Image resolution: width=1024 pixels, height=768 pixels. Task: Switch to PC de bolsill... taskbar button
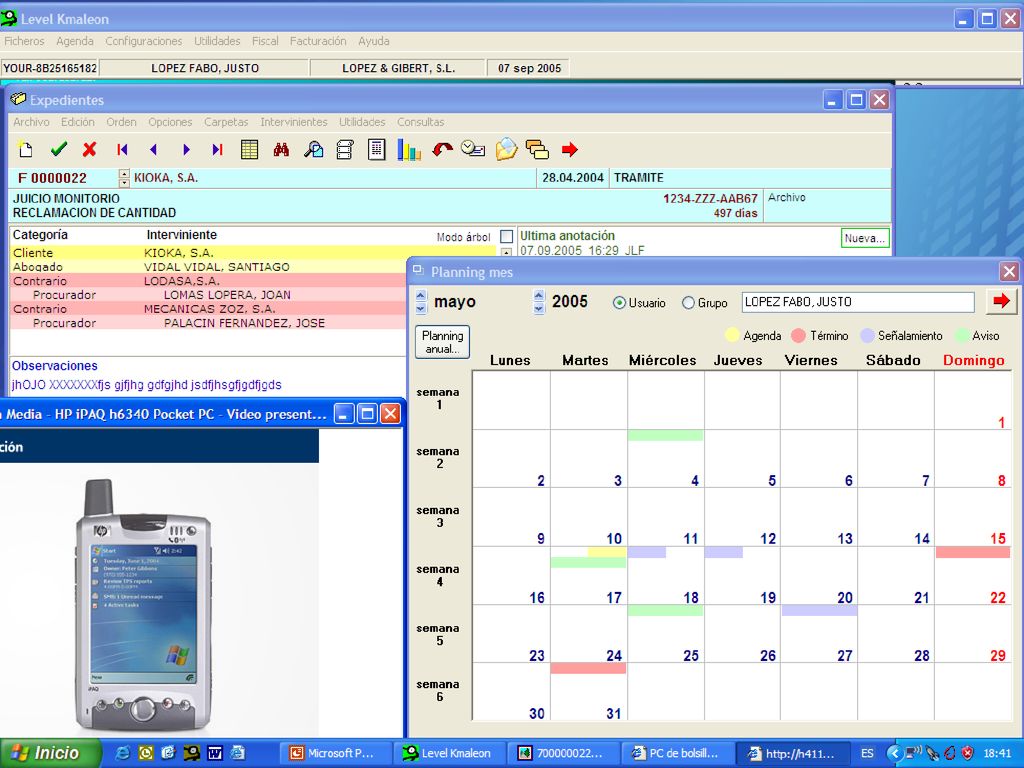click(x=678, y=753)
